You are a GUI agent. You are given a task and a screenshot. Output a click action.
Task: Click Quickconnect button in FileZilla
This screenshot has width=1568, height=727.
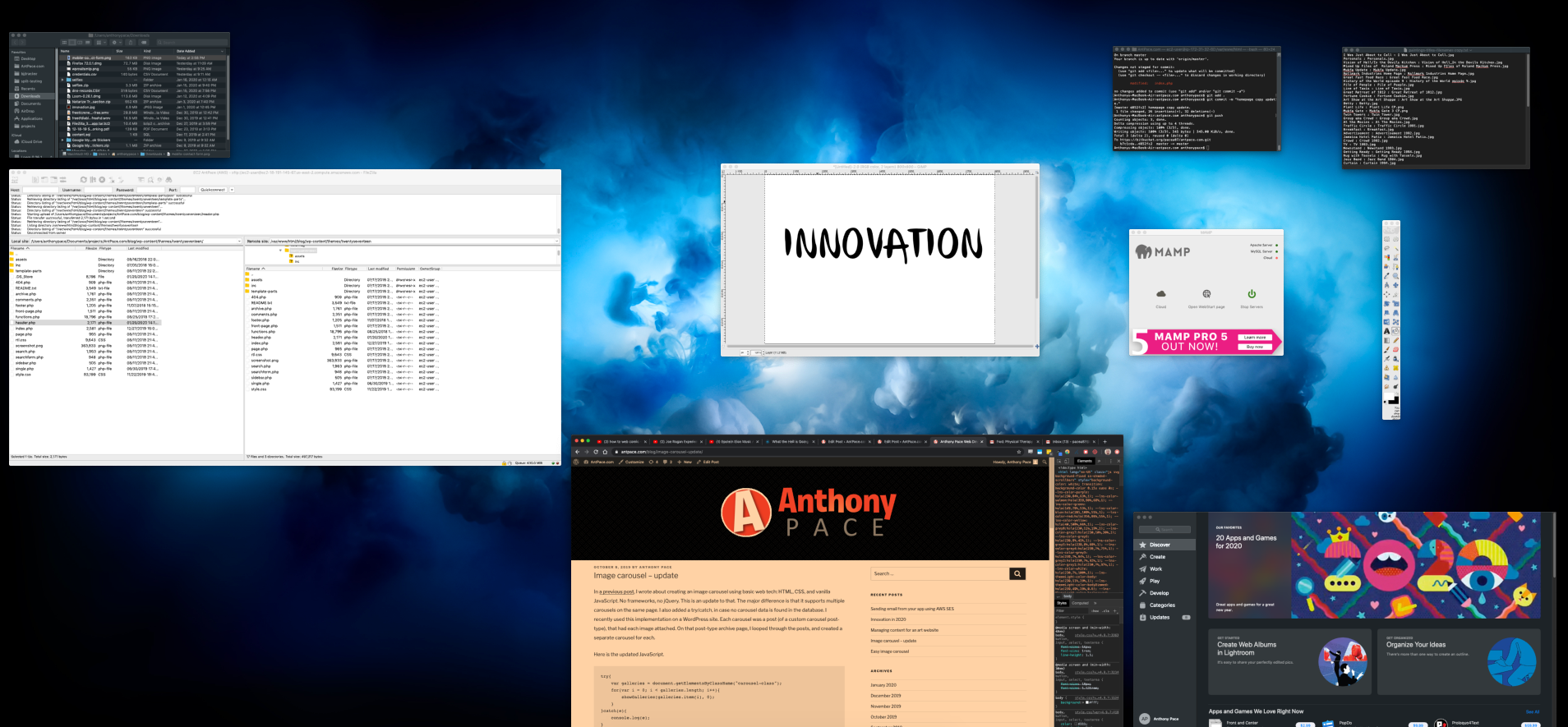tap(213, 190)
